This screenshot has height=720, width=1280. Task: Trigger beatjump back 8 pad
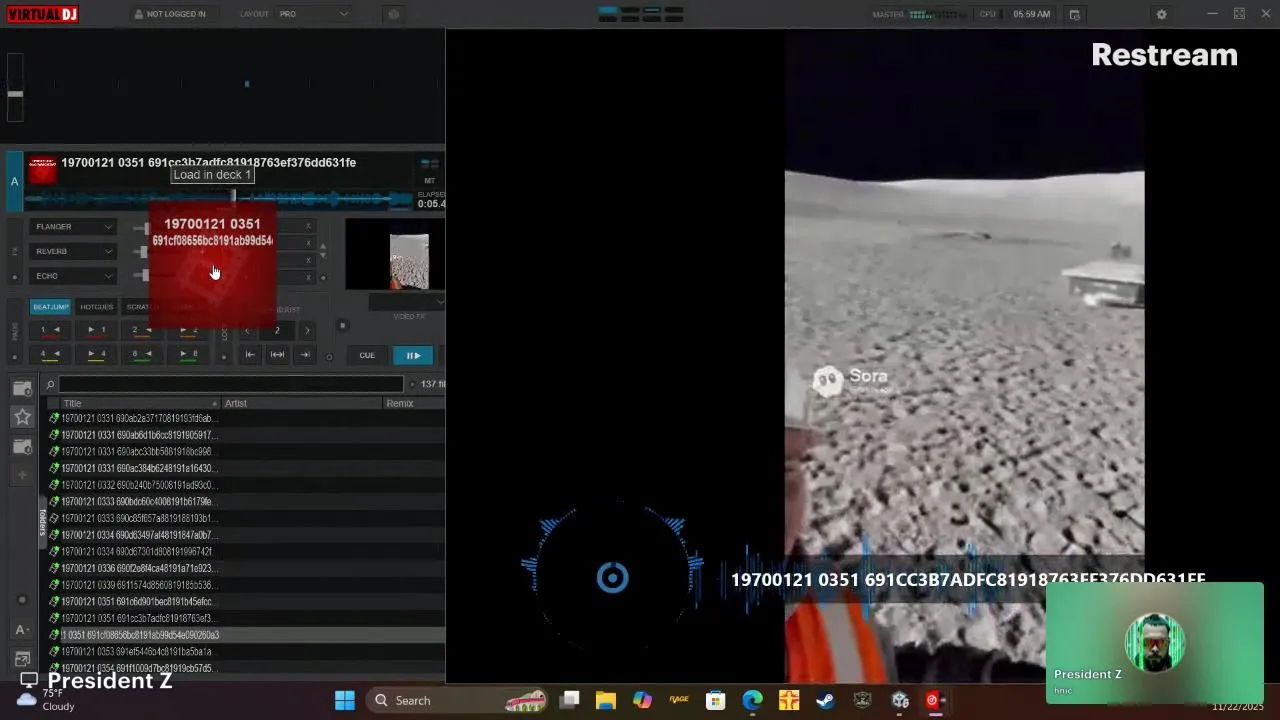click(x=142, y=354)
